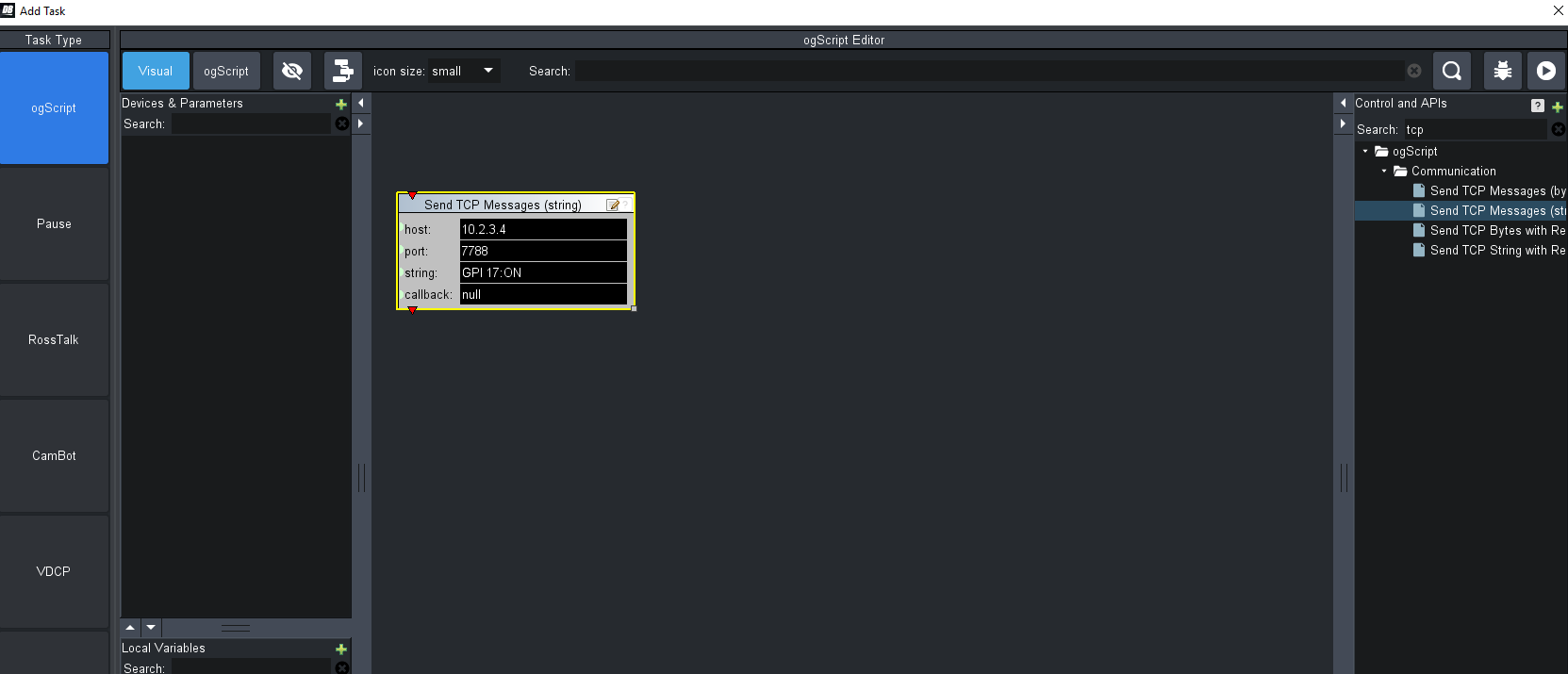
Task: Focus the Local Variables search box
Action: (x=251, y=667)
